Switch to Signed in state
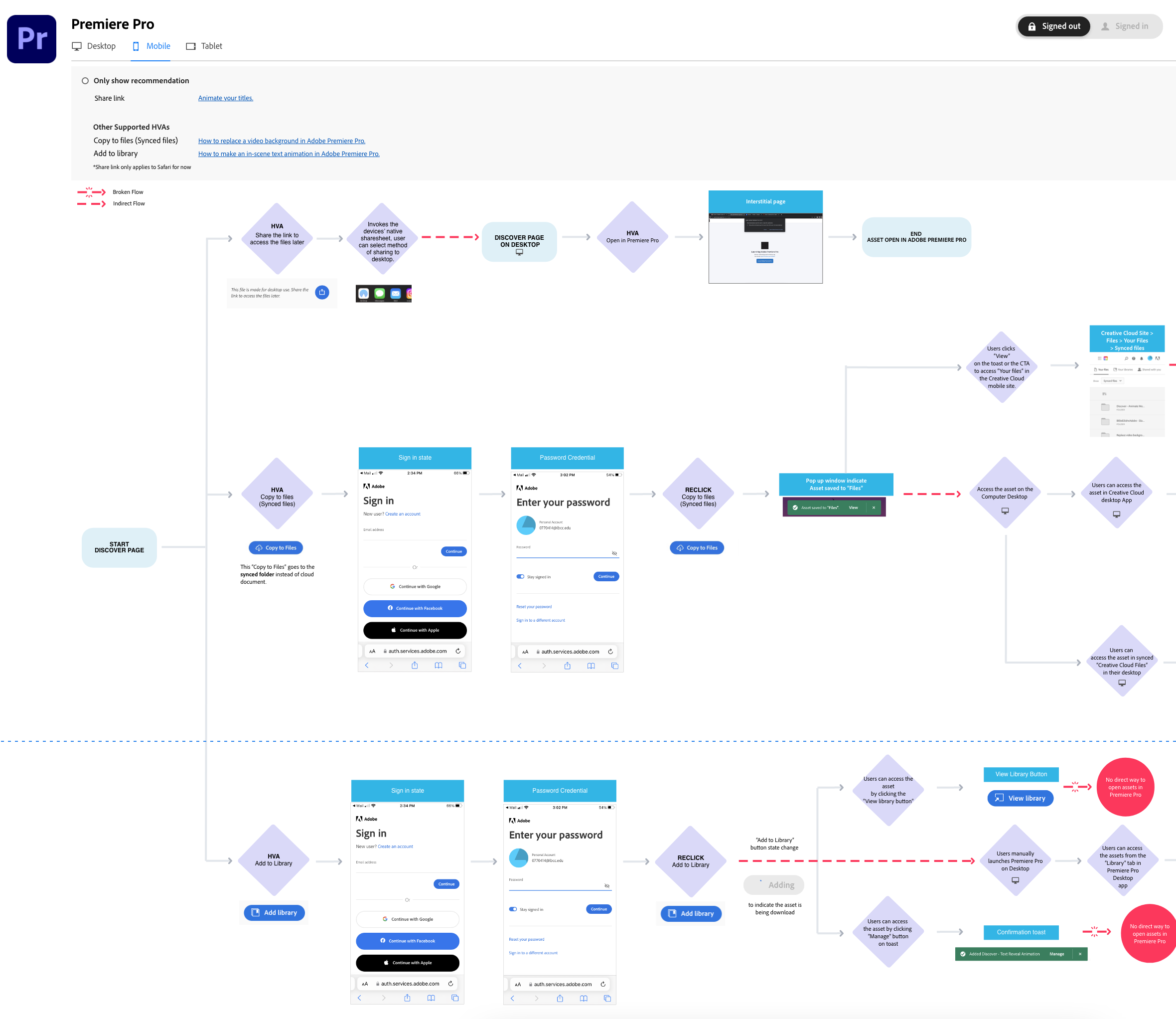 (1125, 26)
